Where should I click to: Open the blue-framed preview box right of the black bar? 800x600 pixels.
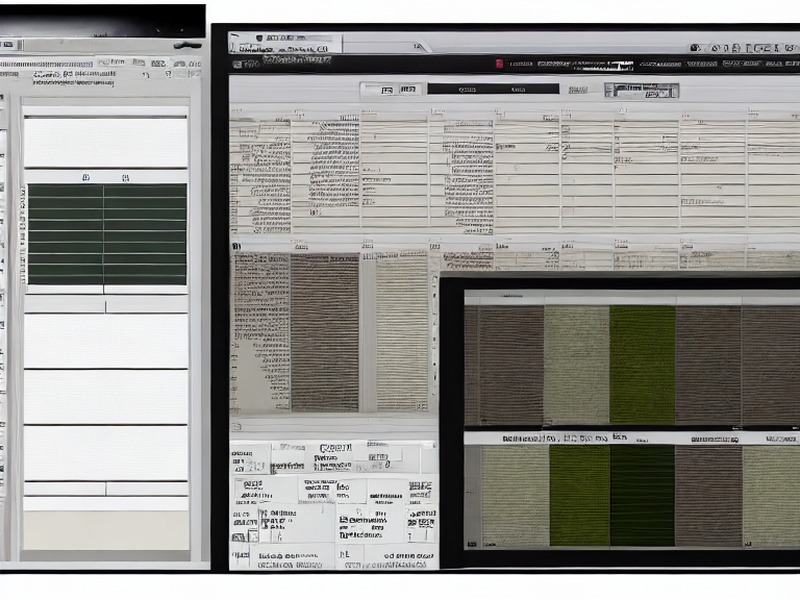(x=641, y=90)
